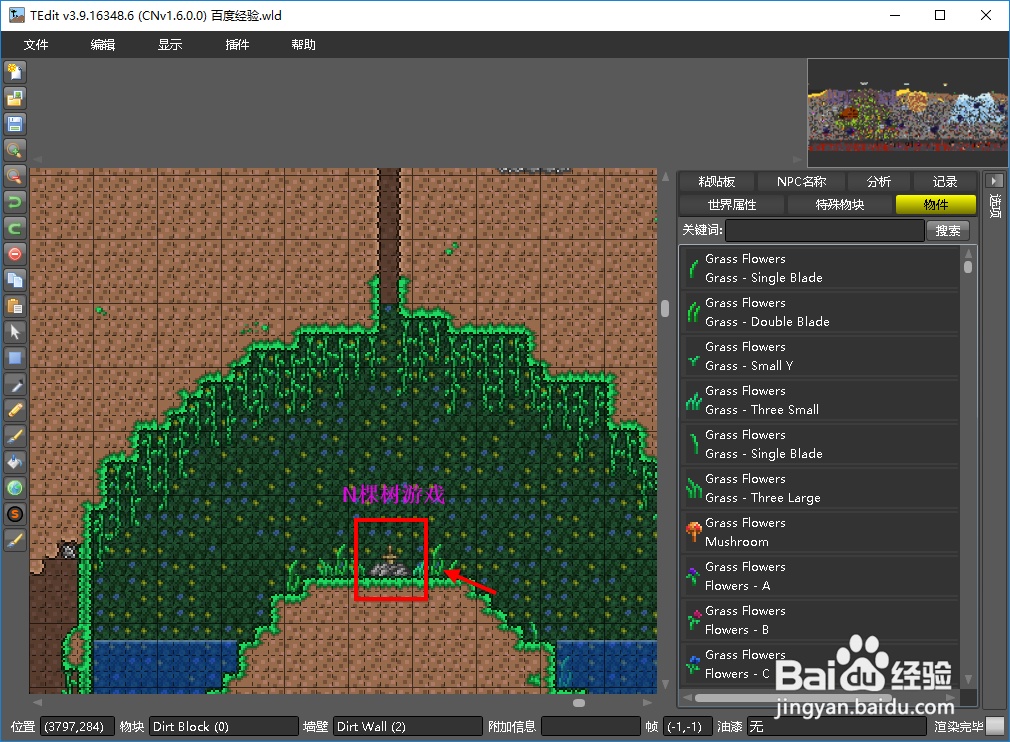
Task: Select the Arrow pointer tool
Action: click(x=15, y=332)
